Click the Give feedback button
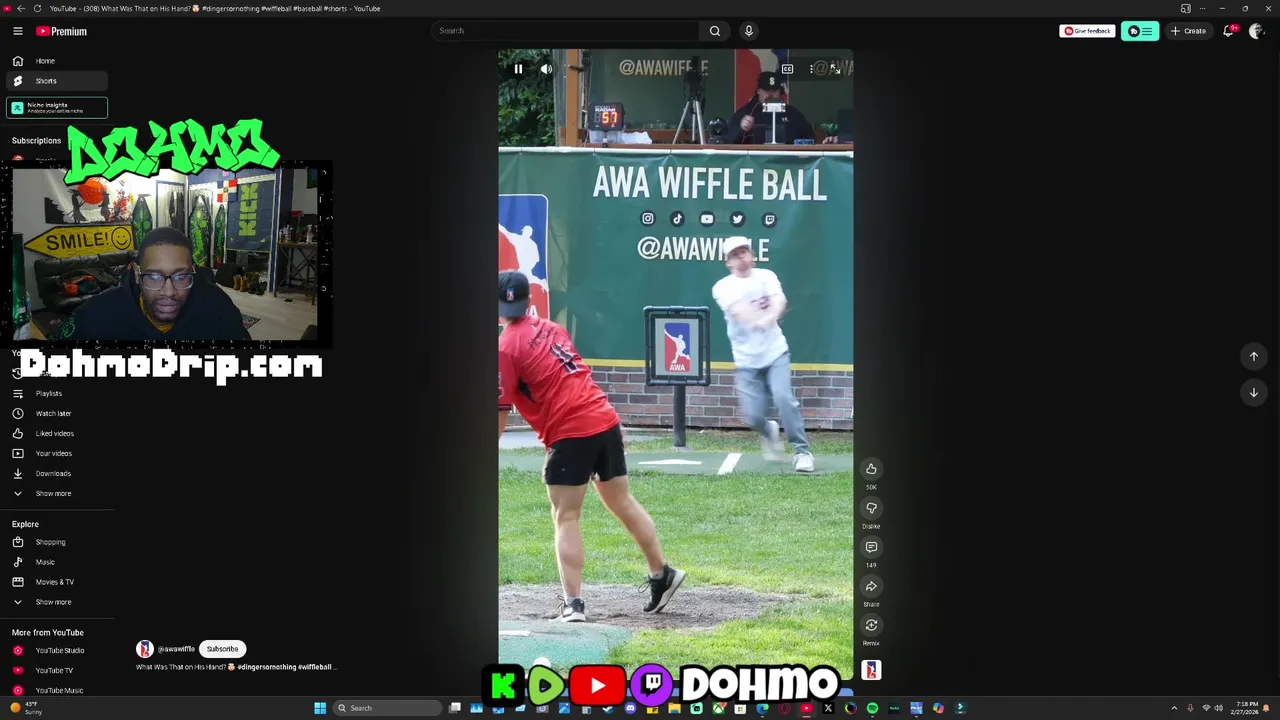Image resolution: width=1280 pixels, height=720 pixels. tap(1087, 31)
